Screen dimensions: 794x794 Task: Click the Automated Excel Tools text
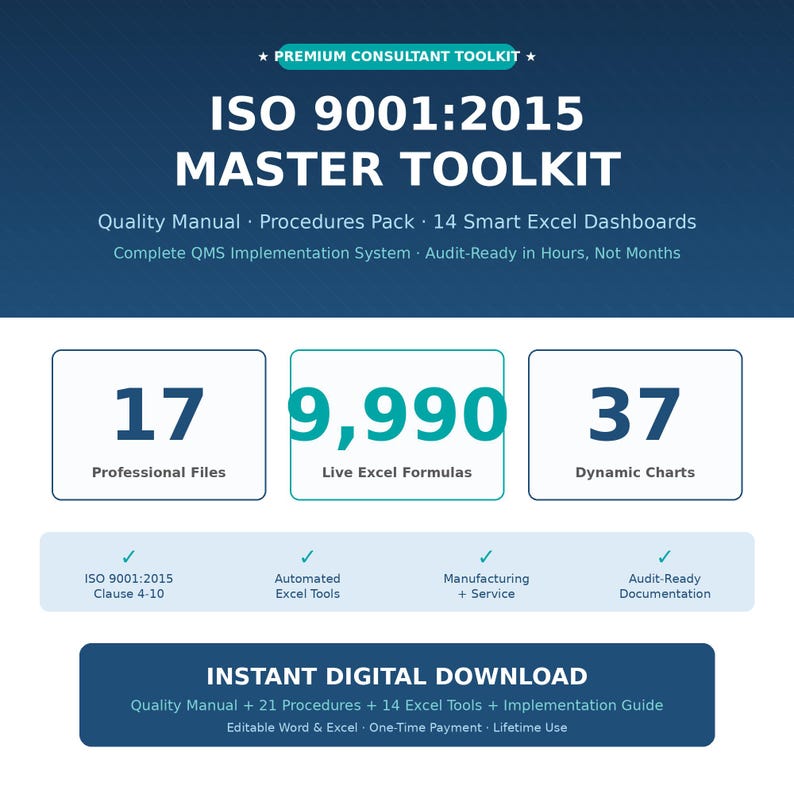click(x=307, y=586)
